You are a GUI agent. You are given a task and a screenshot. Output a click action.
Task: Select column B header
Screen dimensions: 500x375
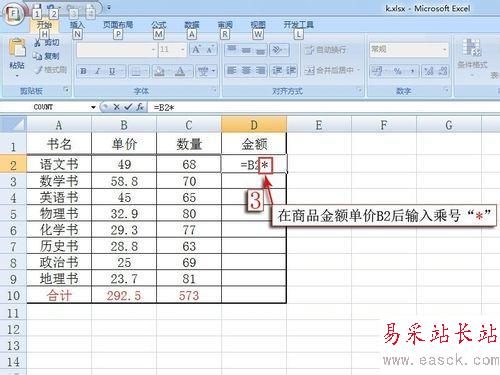124,125
